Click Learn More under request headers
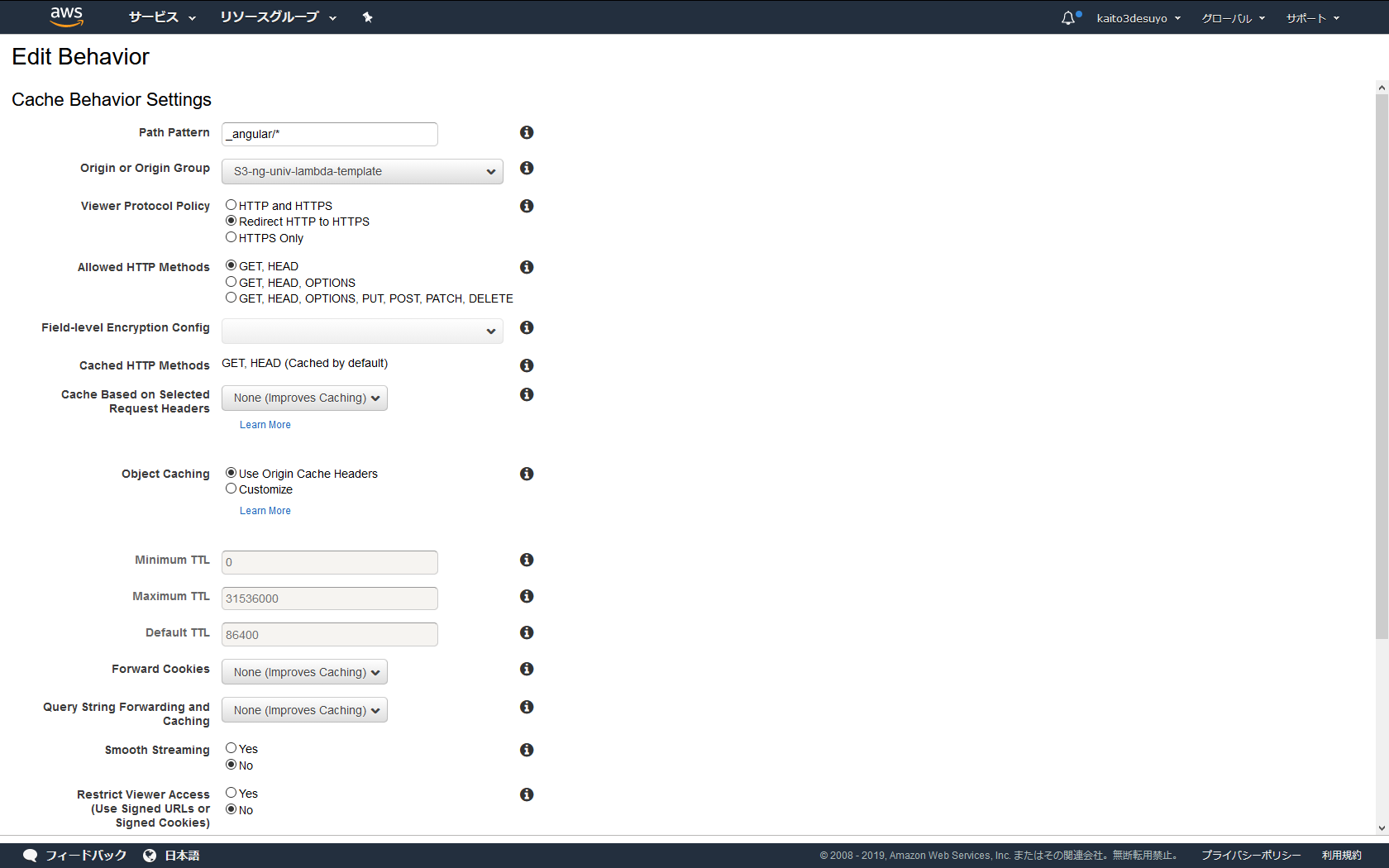The height and width of the screenshot is (868, 1389). (x=265, y=425)
